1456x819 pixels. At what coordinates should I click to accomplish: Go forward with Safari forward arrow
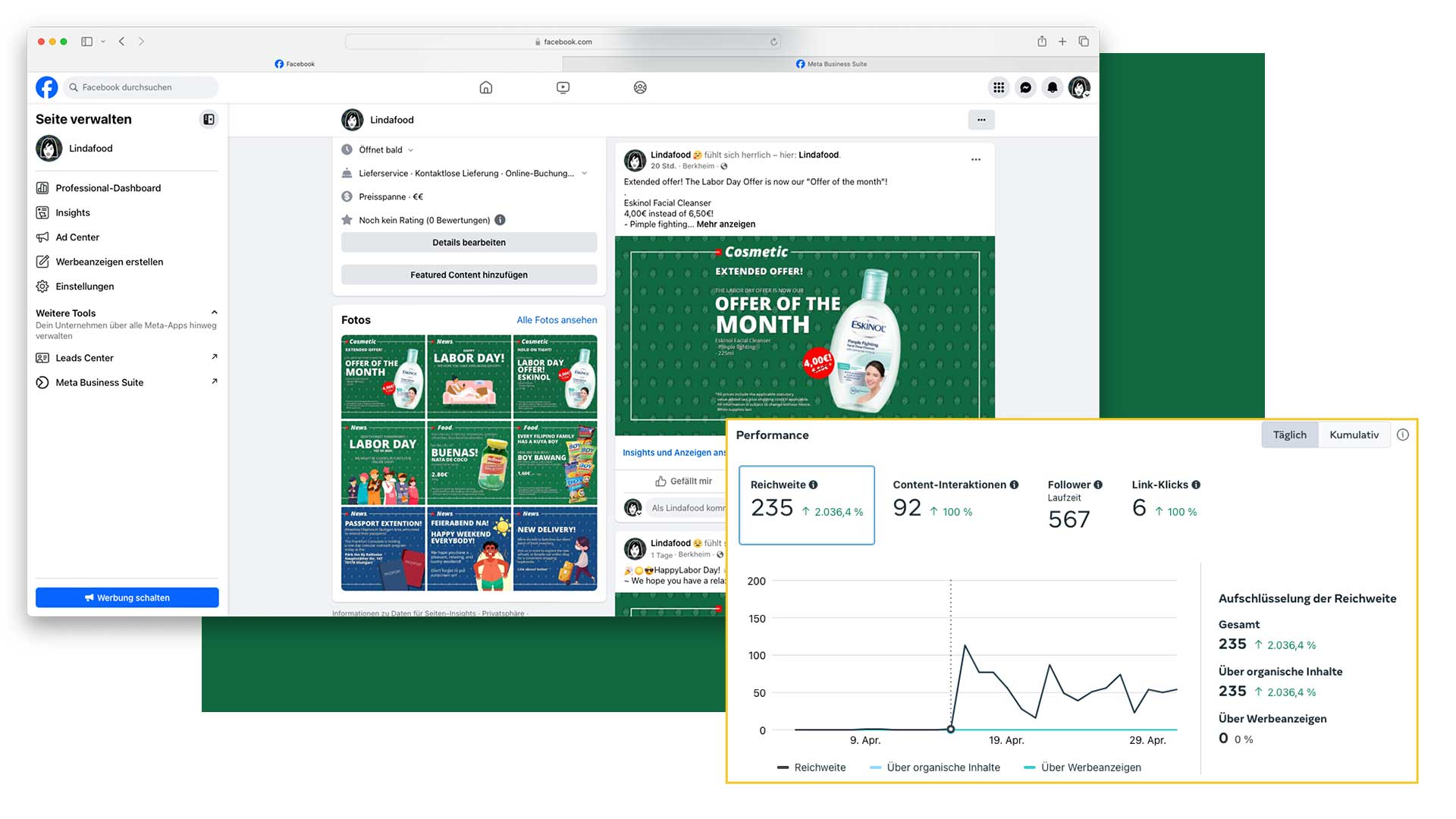pyautogui.click(x=141, y=42)
